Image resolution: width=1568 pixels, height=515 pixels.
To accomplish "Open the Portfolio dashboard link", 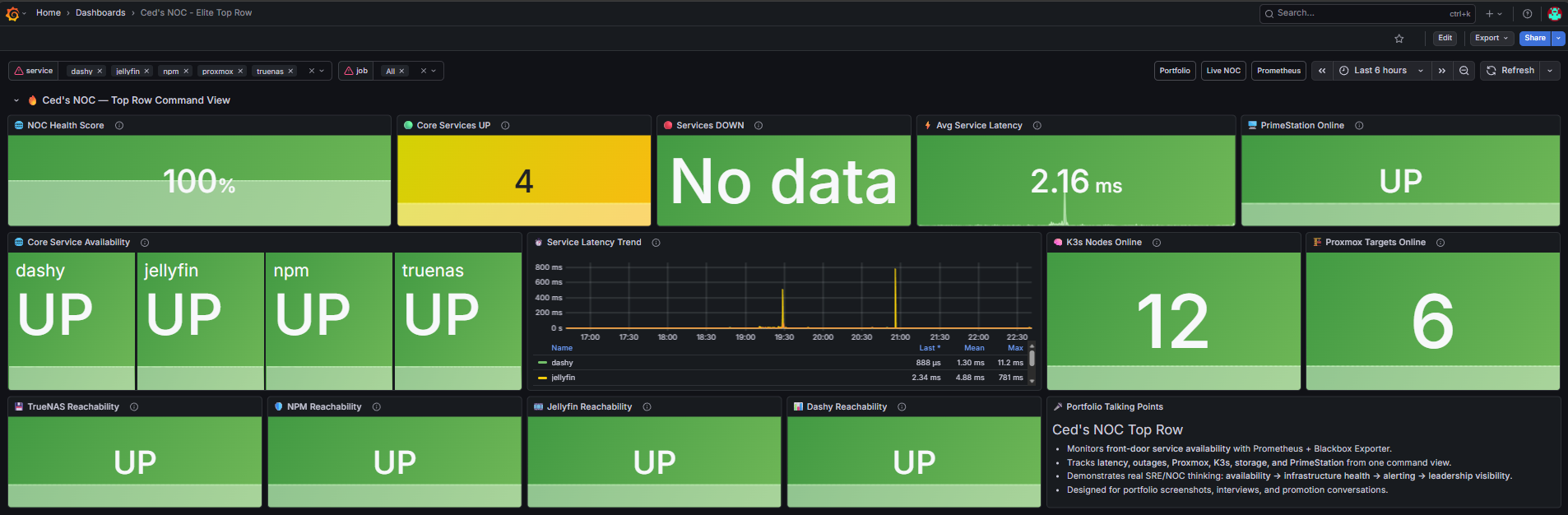I will (1175, 71).
